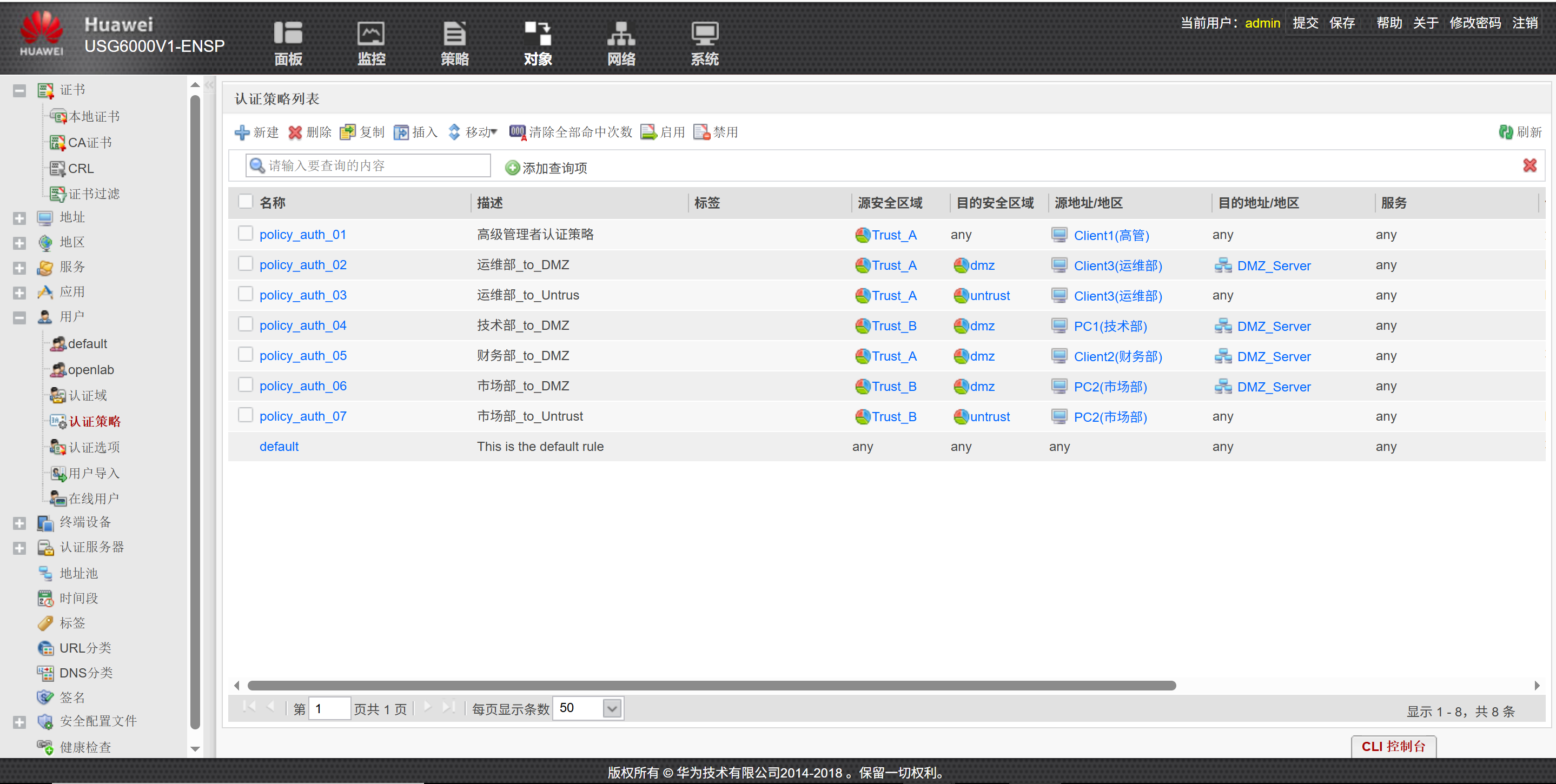Click the green Refresh (刷新) icon
Screen dimensions: 1556x784
tap(1506, 132)
